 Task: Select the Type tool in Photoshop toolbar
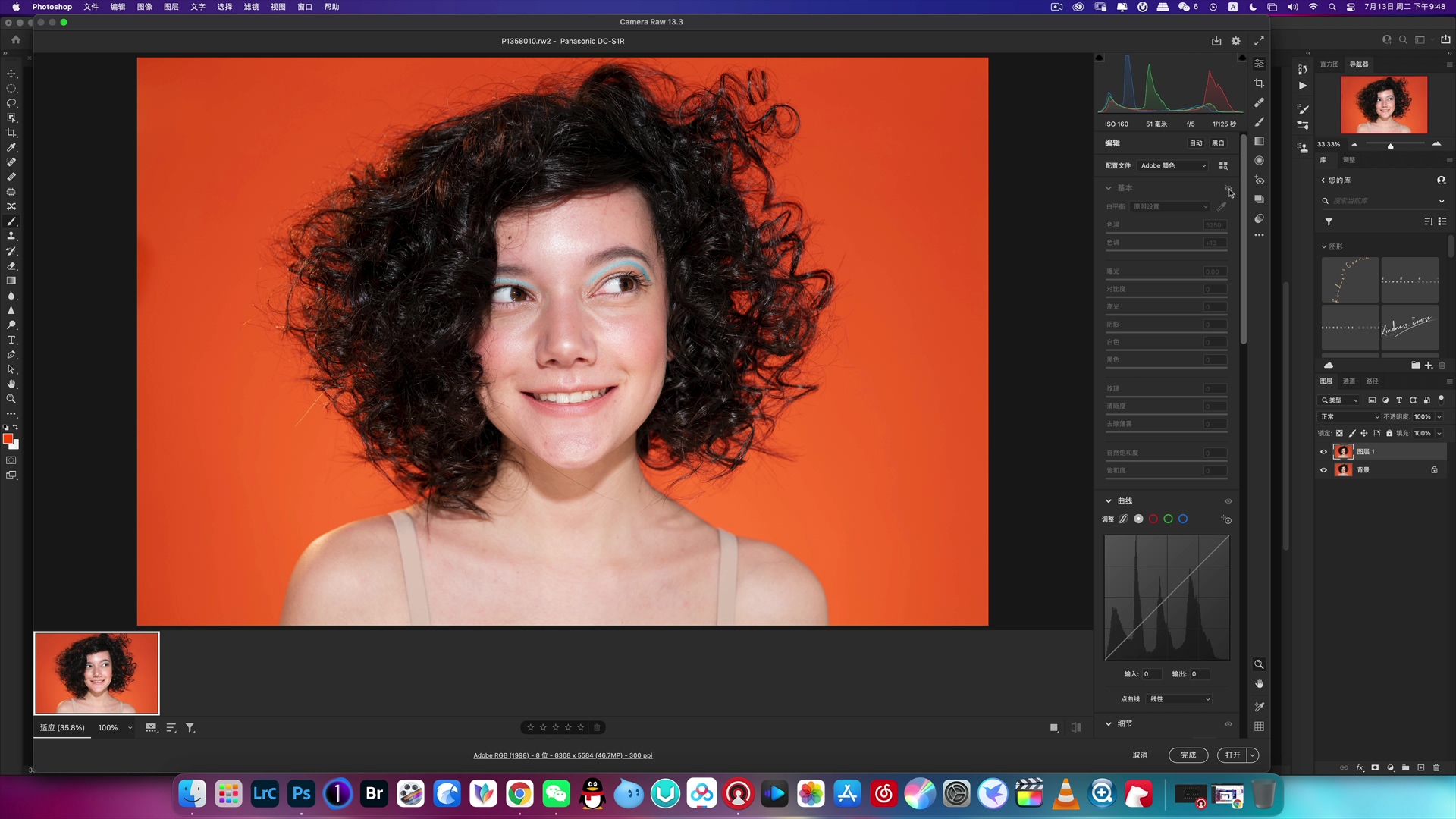(x=11, y=340)
